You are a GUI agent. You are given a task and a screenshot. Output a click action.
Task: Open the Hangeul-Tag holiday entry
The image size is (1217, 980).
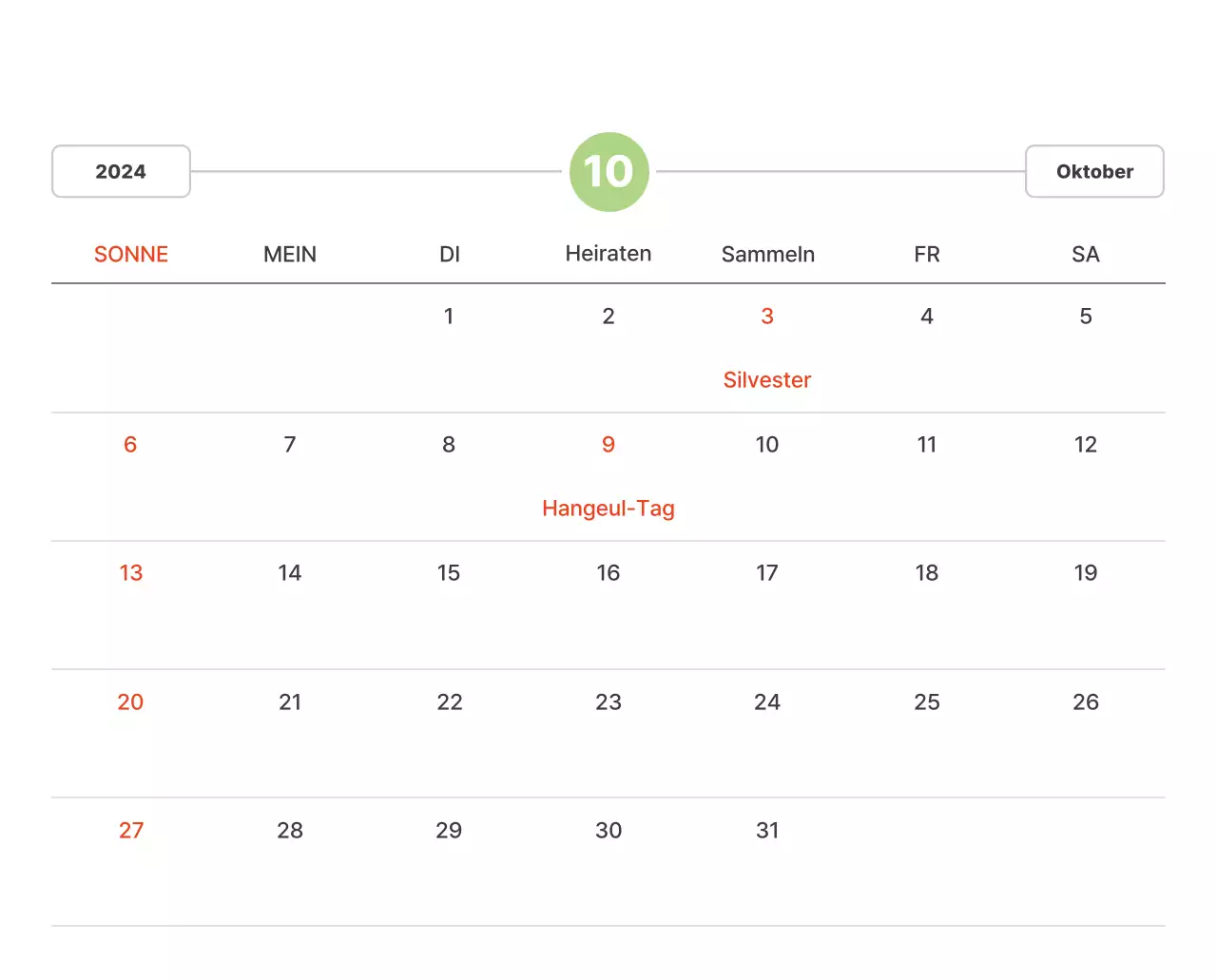tap(608, 509)
